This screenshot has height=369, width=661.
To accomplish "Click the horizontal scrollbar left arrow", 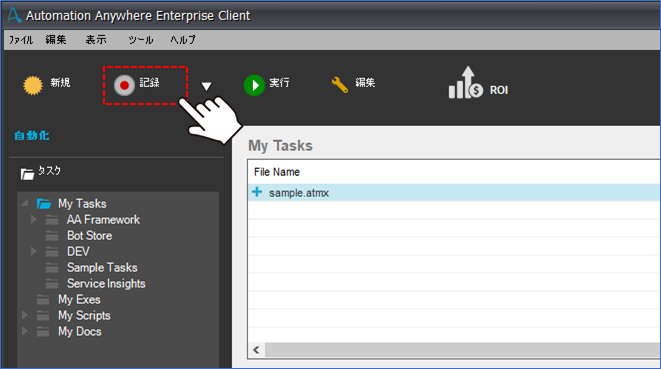I will coord(256,350).
